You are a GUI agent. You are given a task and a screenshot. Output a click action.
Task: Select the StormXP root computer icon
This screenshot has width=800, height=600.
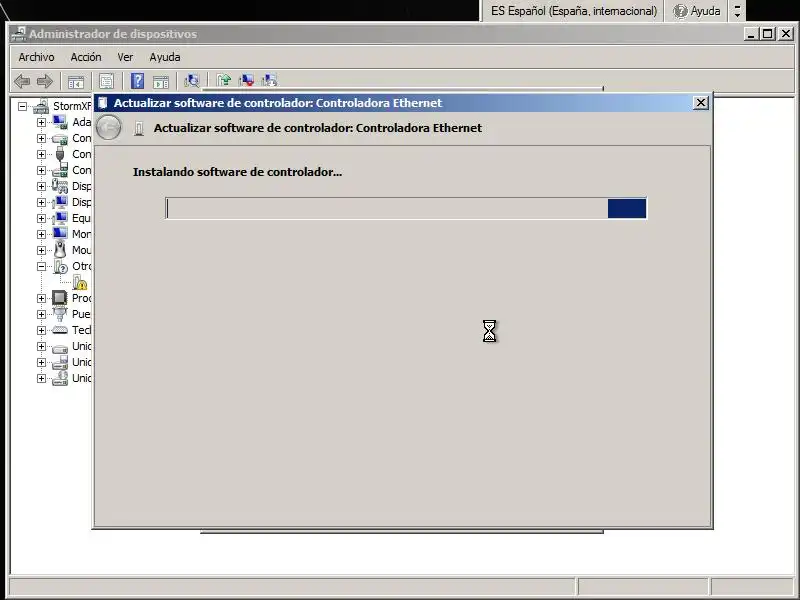pos(41,106)
